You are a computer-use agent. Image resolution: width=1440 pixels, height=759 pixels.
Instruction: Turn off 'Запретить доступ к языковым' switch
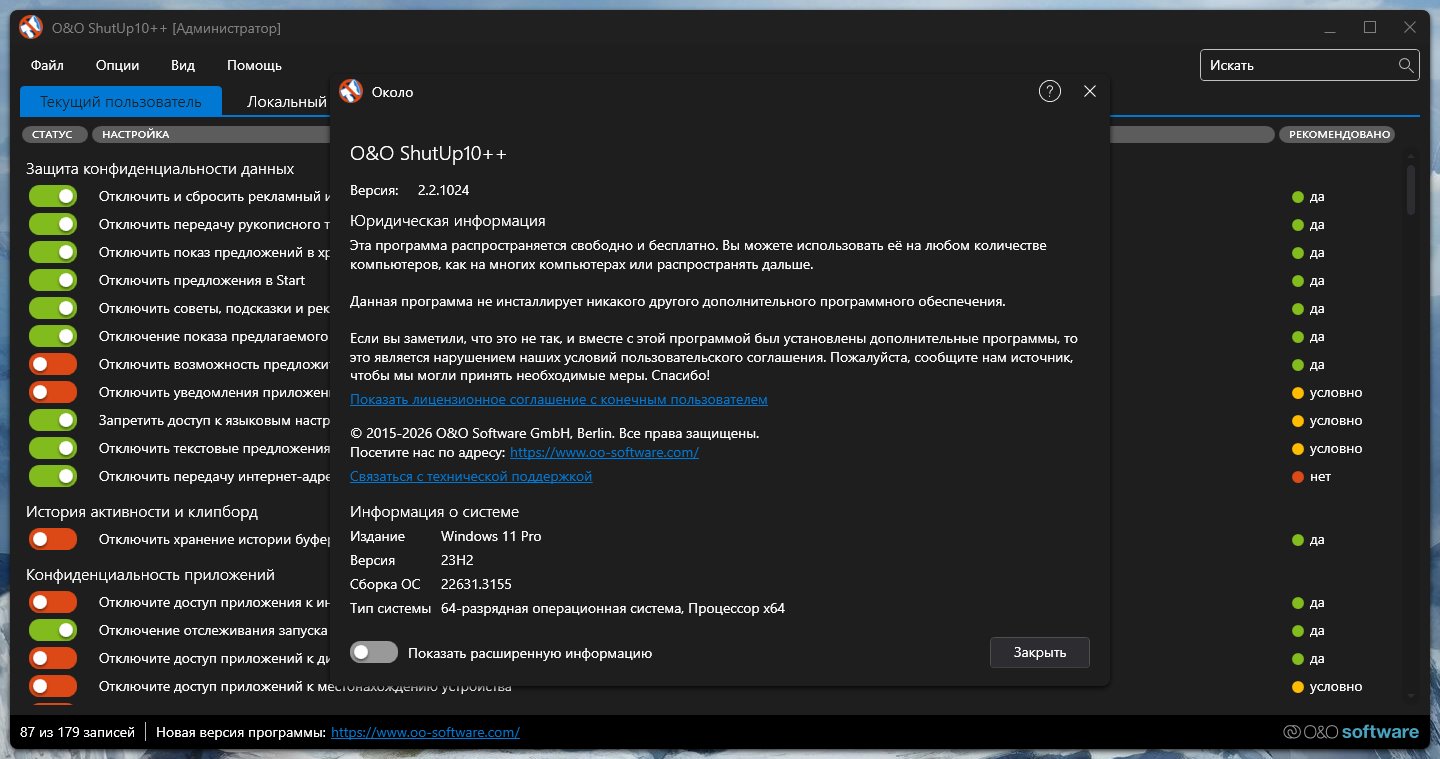53,420
